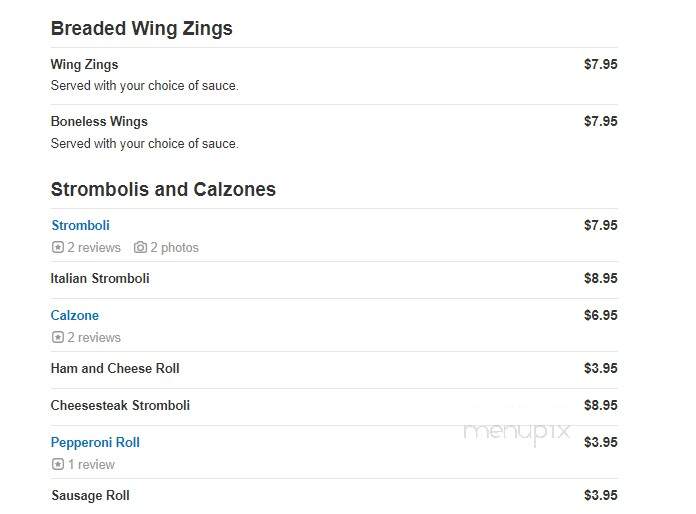Select the Boneless Wings item name

point(99,121)
